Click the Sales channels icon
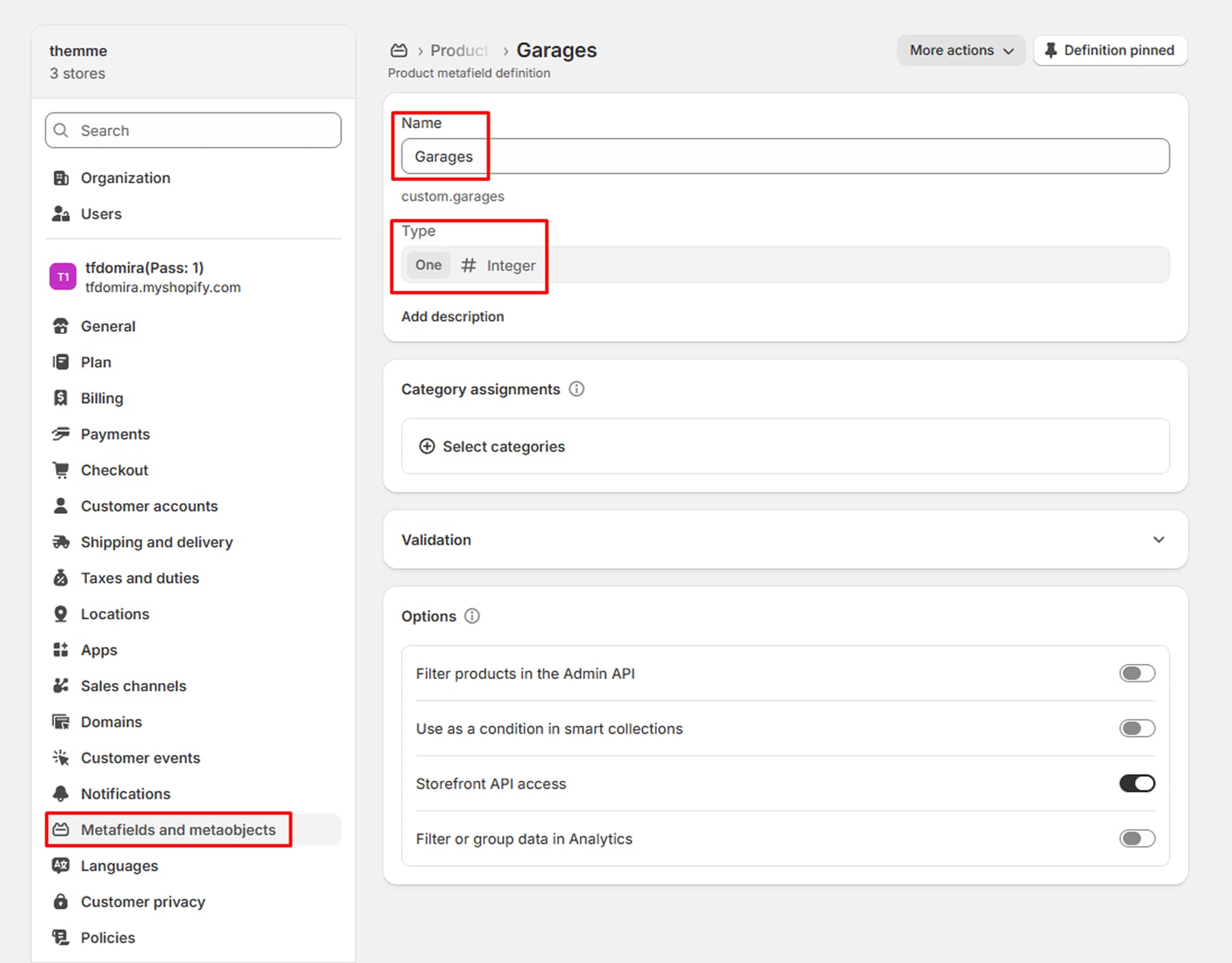 [61, 686]
